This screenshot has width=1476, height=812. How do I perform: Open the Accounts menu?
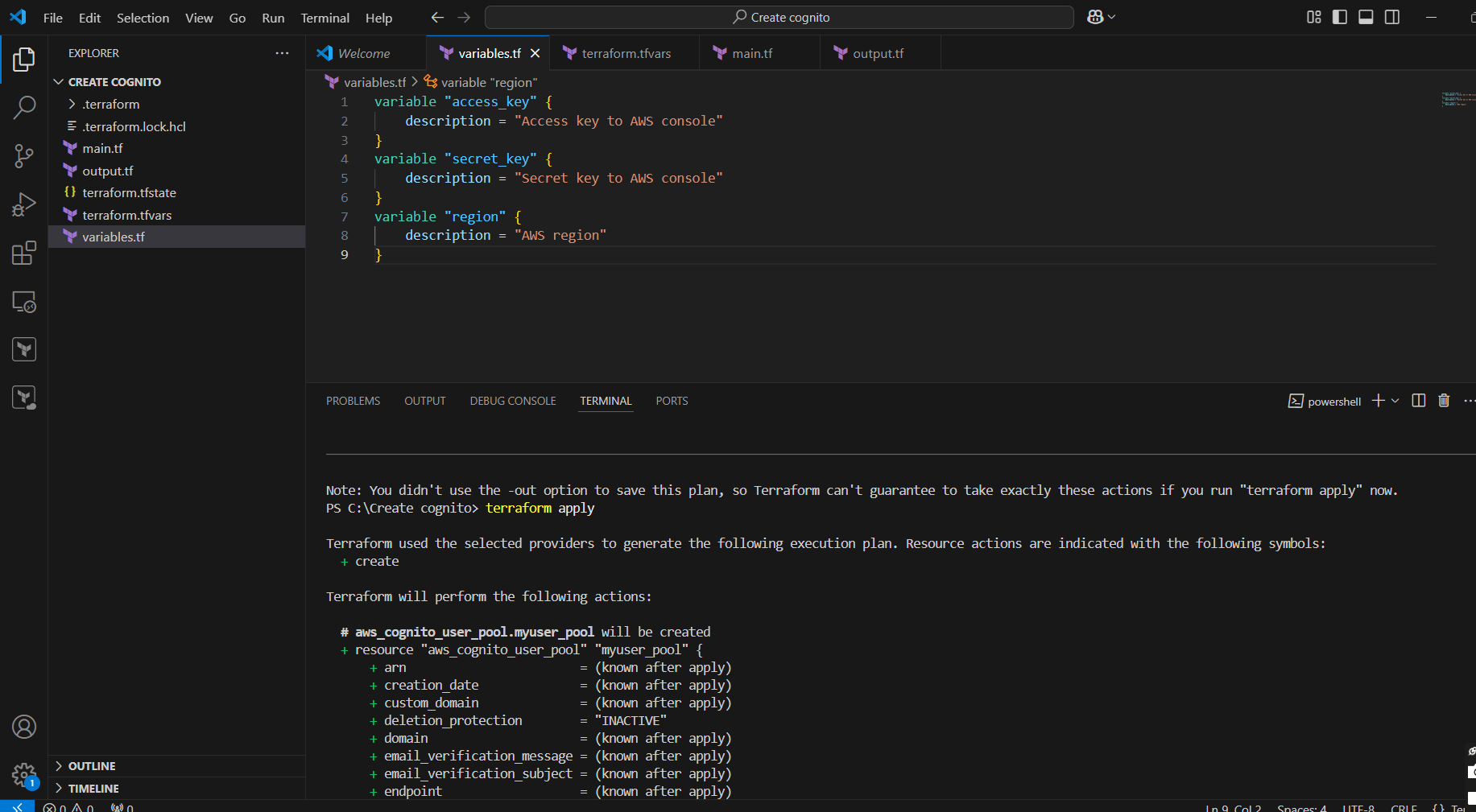tap(24, 728)
